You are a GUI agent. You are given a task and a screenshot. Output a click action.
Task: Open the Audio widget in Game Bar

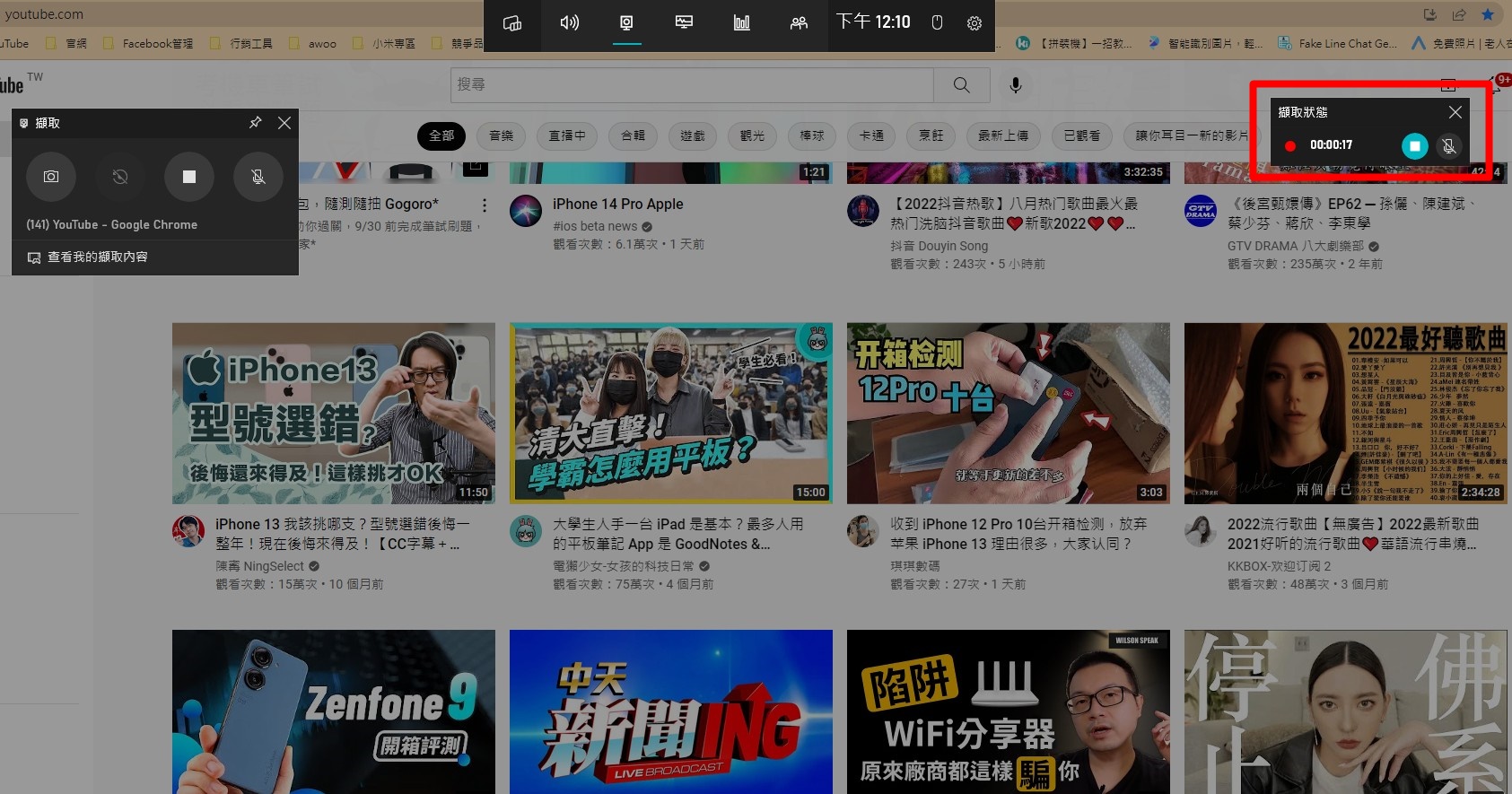(570, 22)
